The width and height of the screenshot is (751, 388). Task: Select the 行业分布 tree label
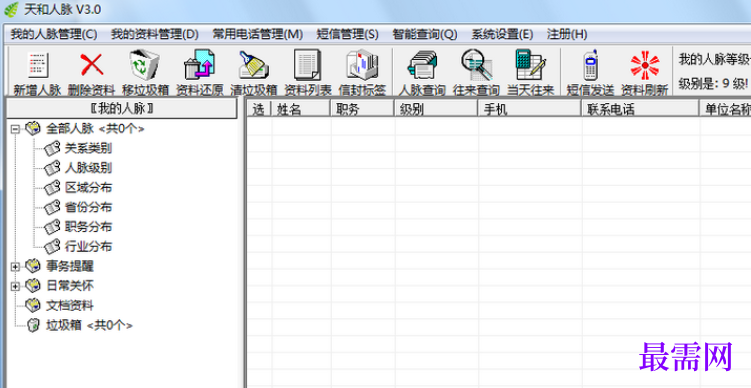88,247
